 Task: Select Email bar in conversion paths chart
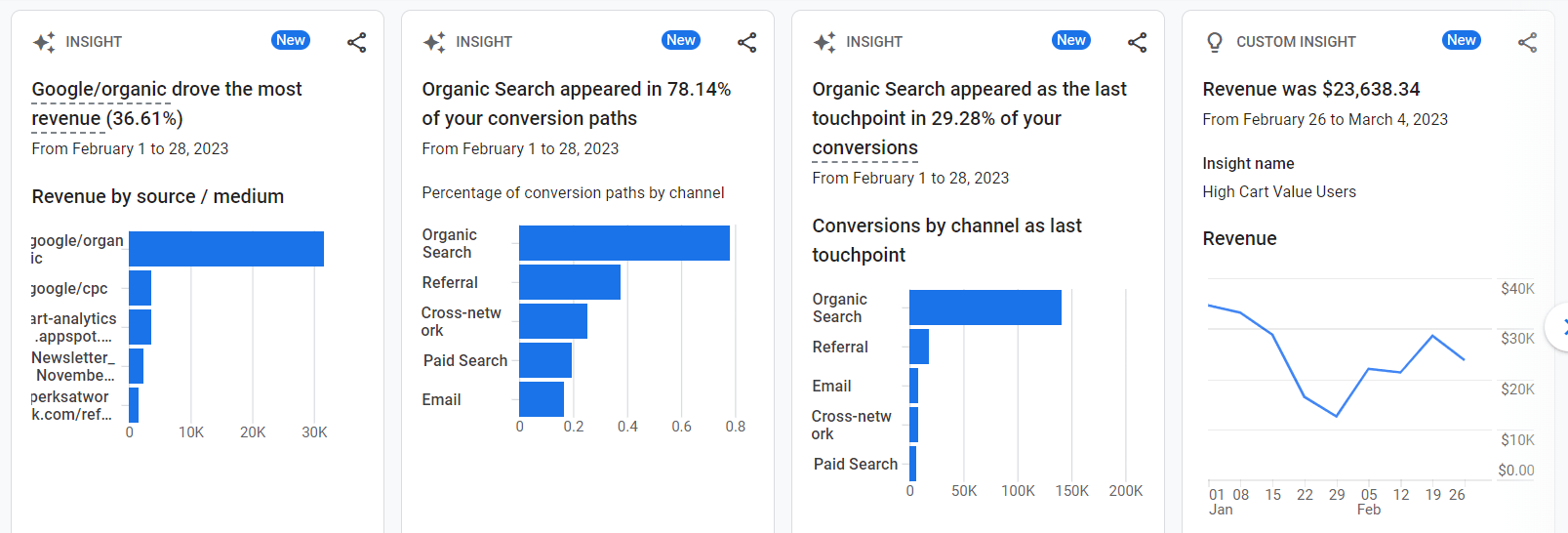pyautogui.click(x=542, y=399)
